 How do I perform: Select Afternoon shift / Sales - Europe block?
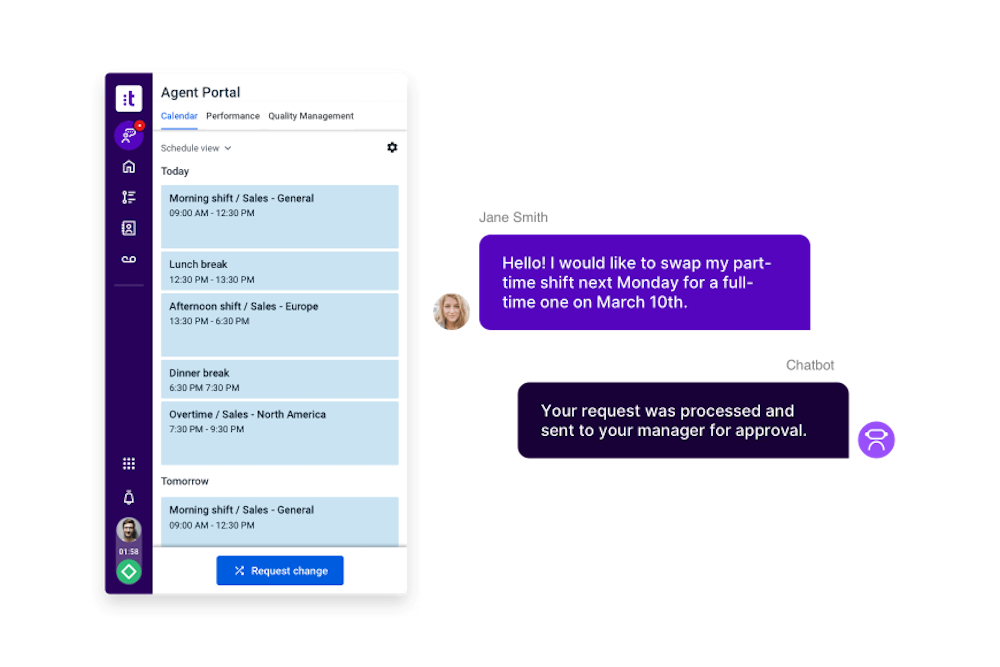280,325
